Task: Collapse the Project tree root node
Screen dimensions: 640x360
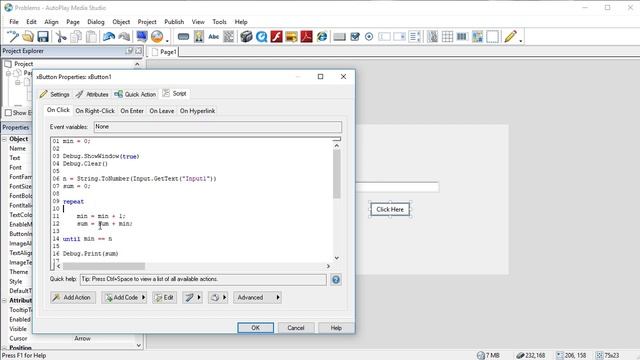Action: coord(8,73)
